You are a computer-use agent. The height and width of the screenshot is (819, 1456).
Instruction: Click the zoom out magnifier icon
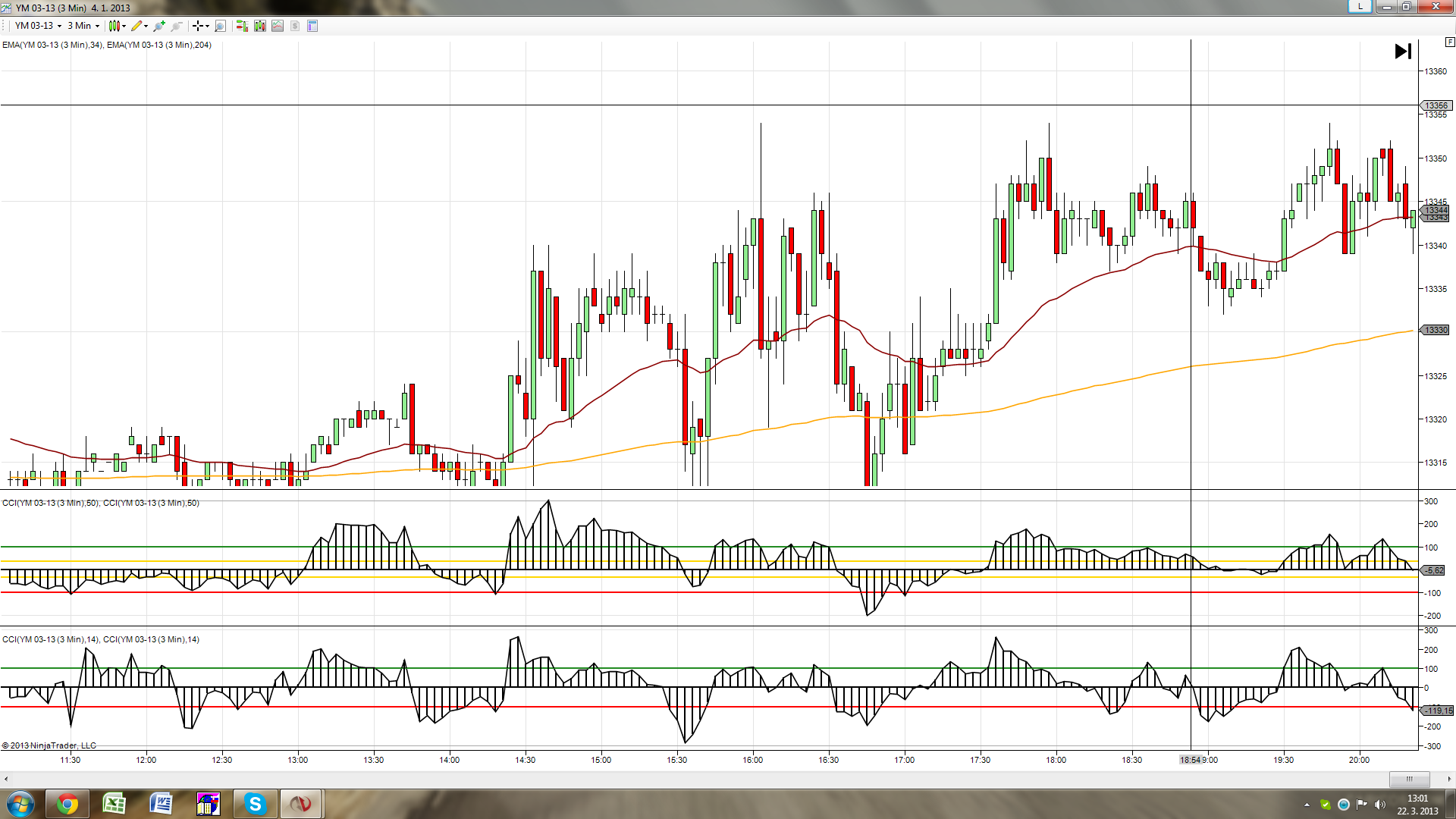176,26
